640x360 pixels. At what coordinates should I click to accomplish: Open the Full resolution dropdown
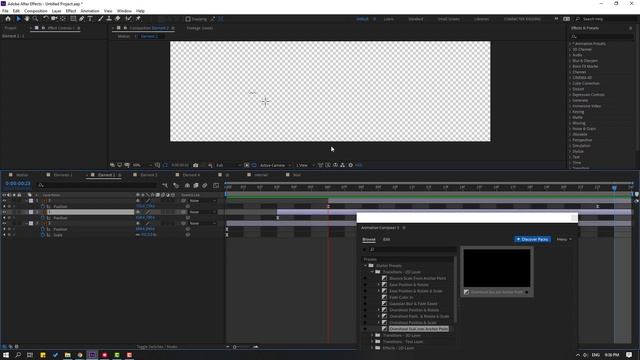(x=228, y=165)
